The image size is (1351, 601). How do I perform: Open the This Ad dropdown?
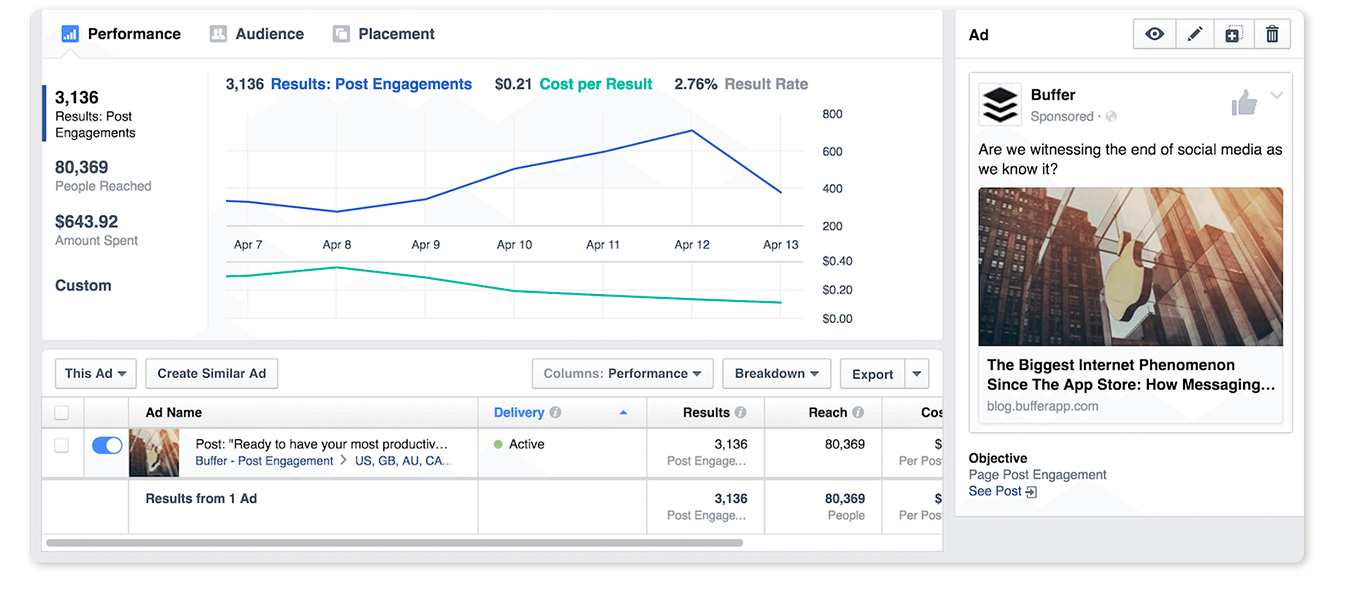click(95, 373)
